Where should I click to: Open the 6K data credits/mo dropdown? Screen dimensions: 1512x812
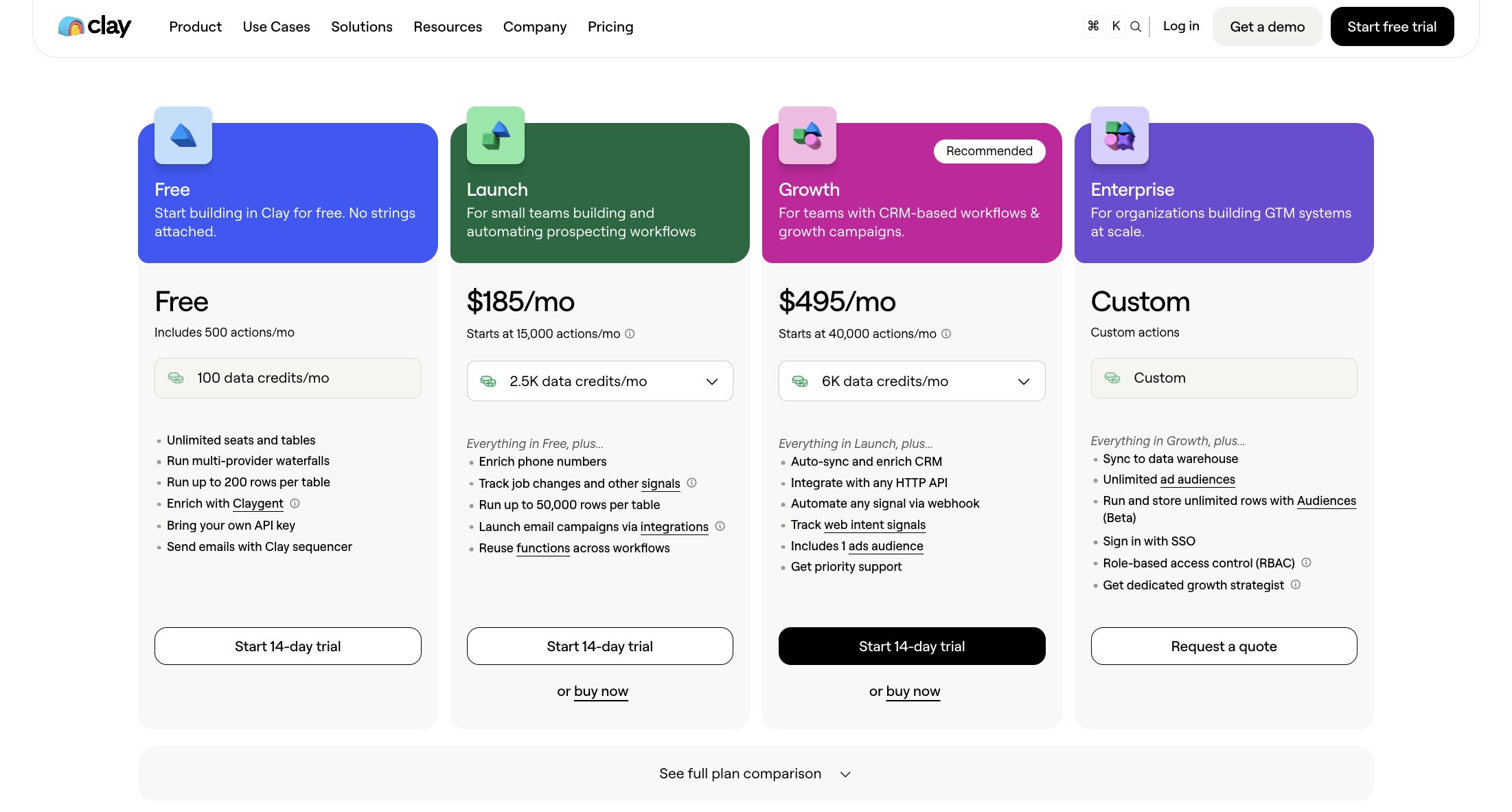pyautogui.click(x=912, y=381)
